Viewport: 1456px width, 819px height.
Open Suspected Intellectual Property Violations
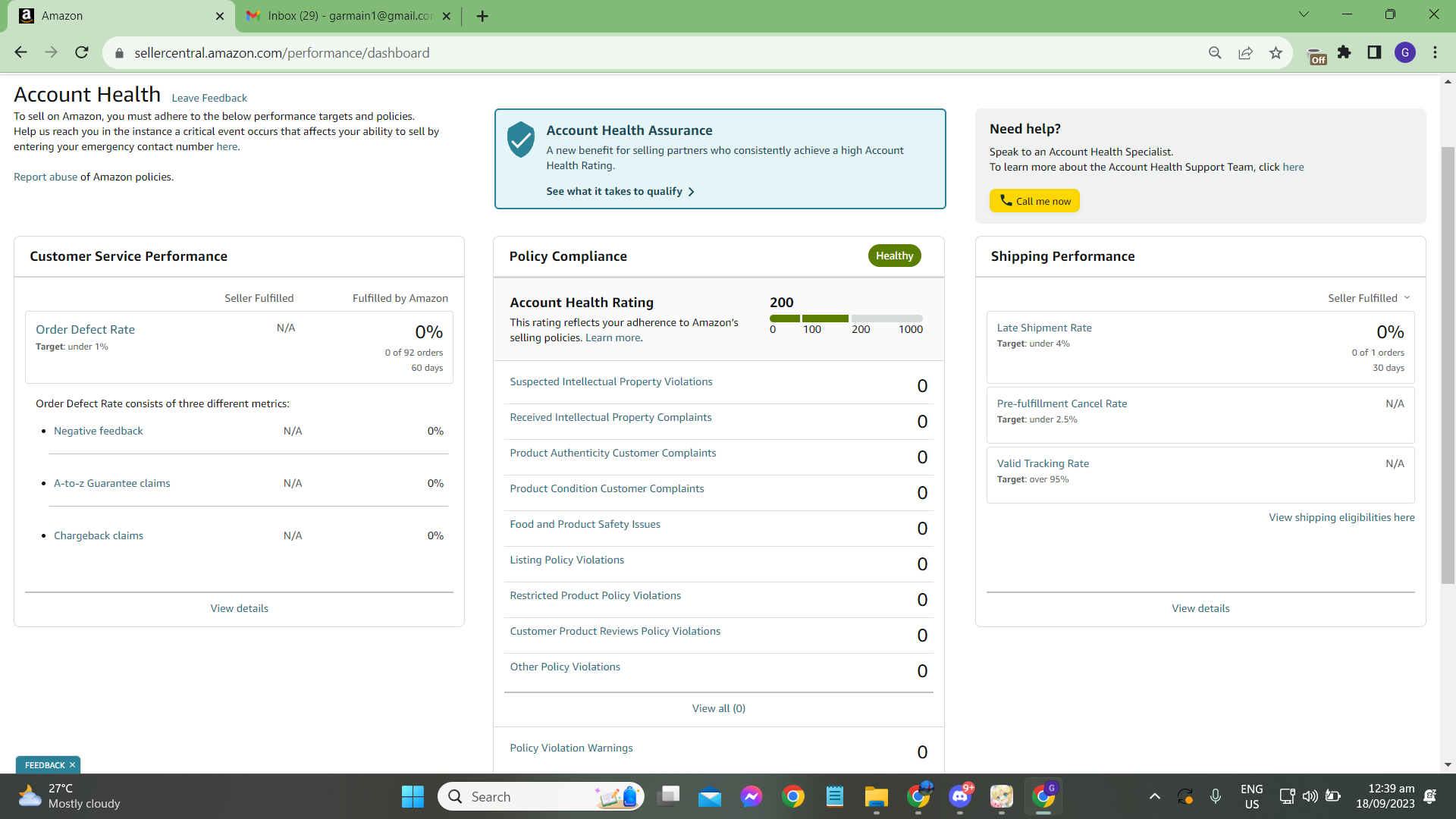pyautogui.click(x=611, y=381)
